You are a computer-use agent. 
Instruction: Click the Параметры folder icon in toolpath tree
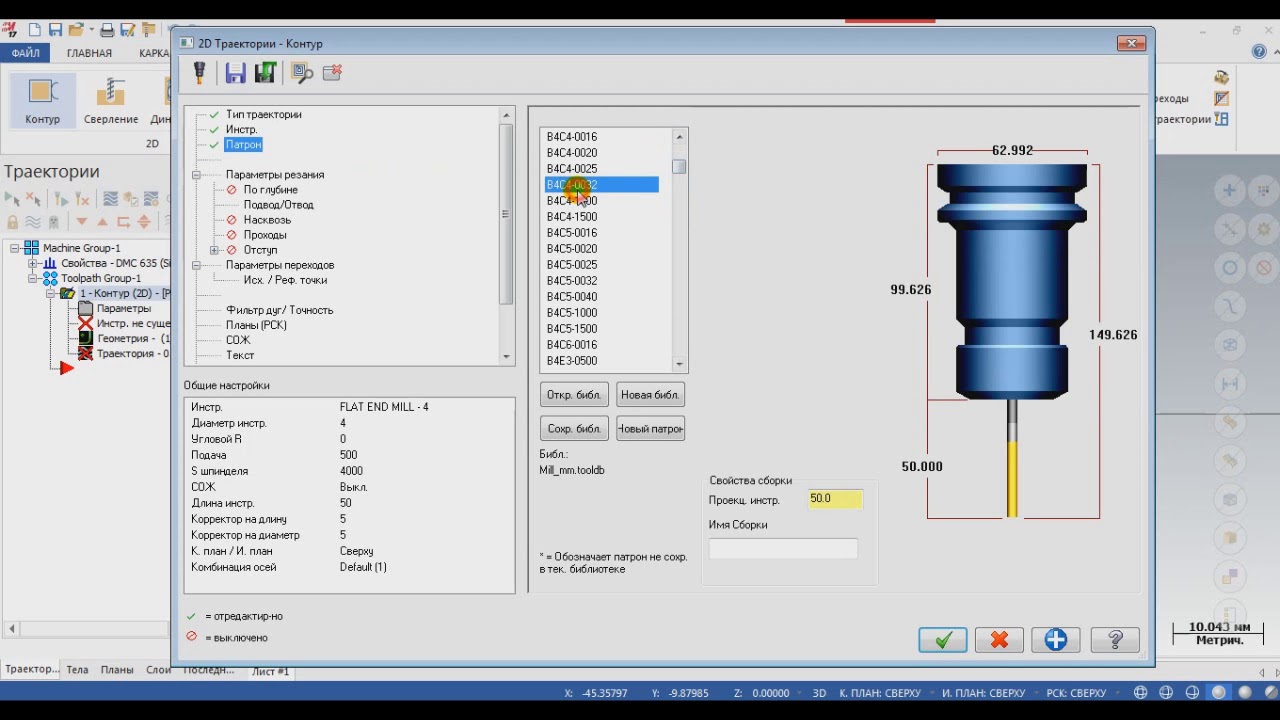(x=85, y=309)
